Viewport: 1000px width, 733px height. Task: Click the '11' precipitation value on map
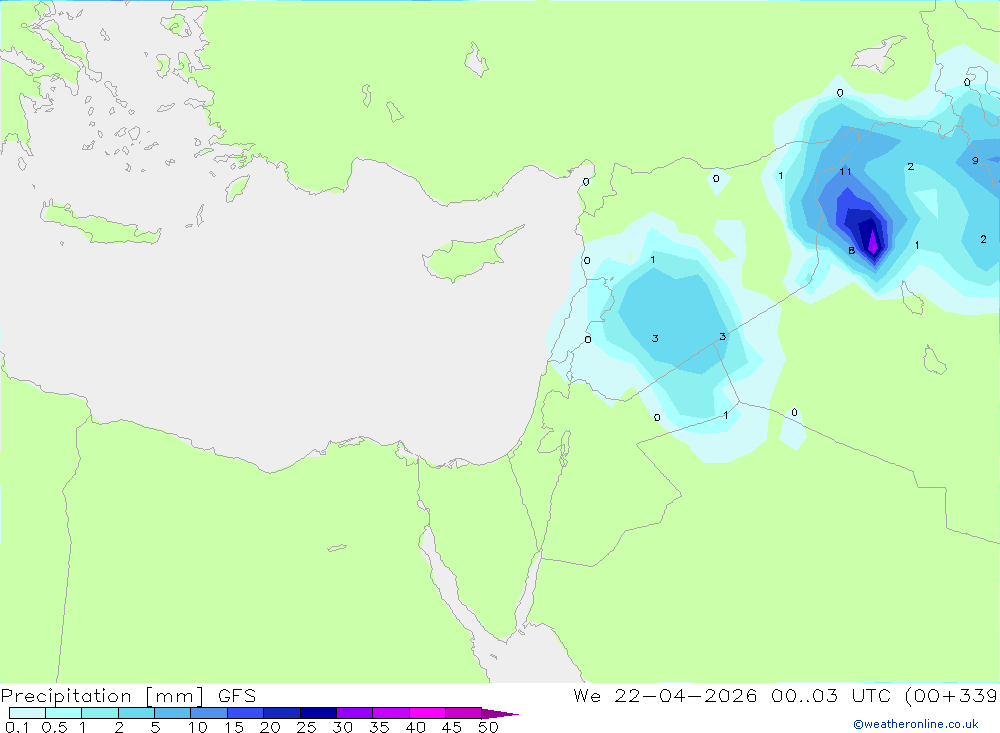pyautogui.click(x=846, y=171)
